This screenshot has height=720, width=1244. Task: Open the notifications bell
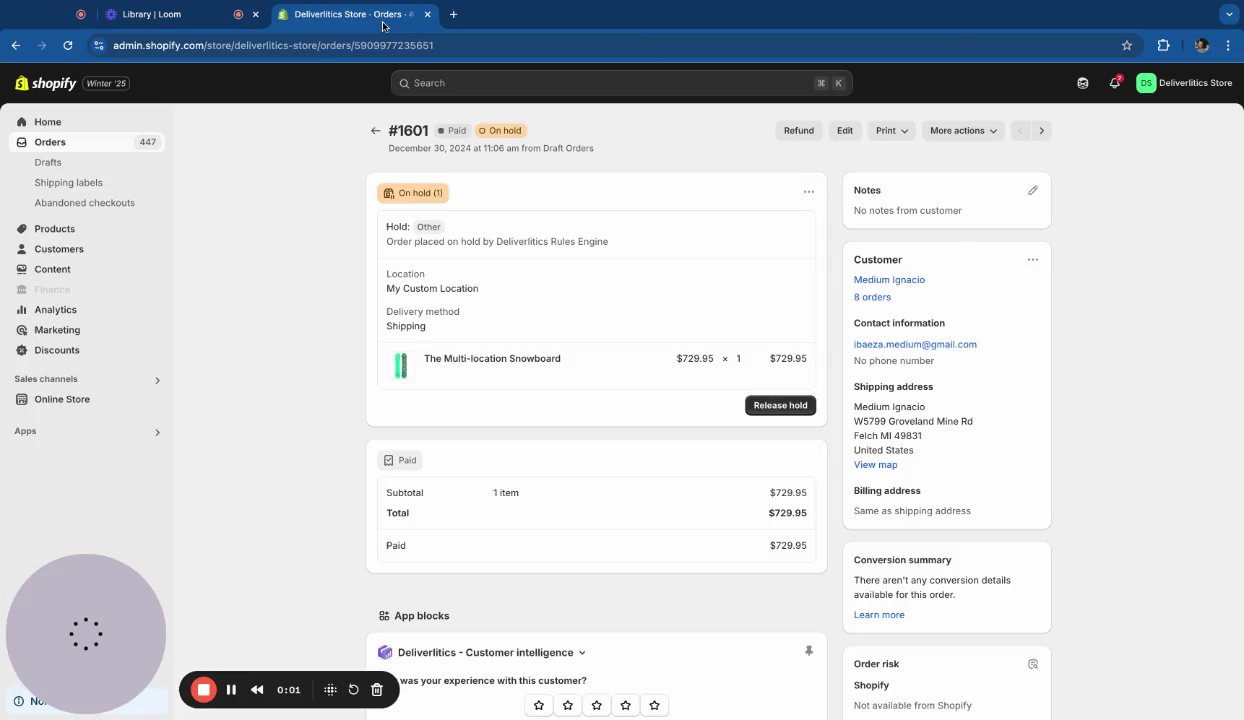pyautogui.click(x=1115, y=83)
